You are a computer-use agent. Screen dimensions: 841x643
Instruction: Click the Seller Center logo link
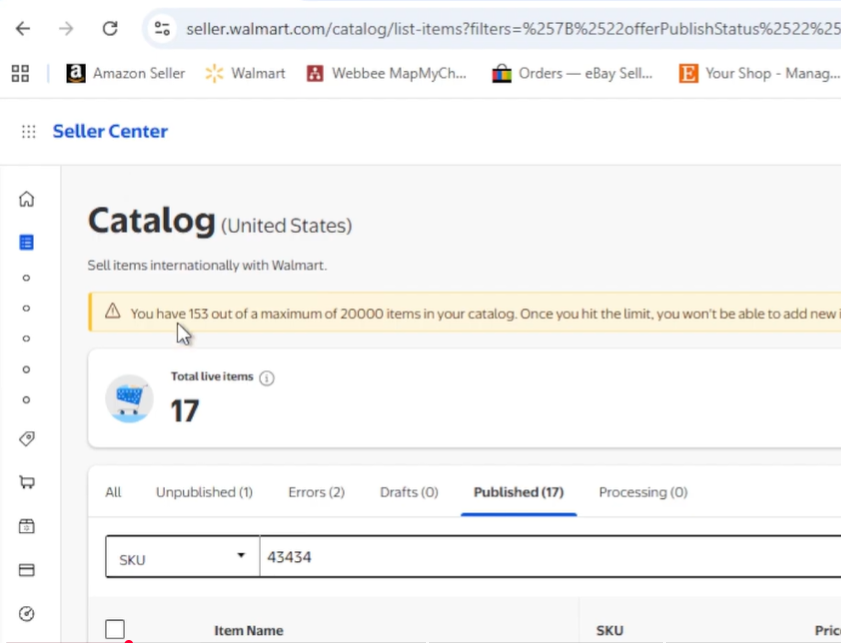pos(110,132)
